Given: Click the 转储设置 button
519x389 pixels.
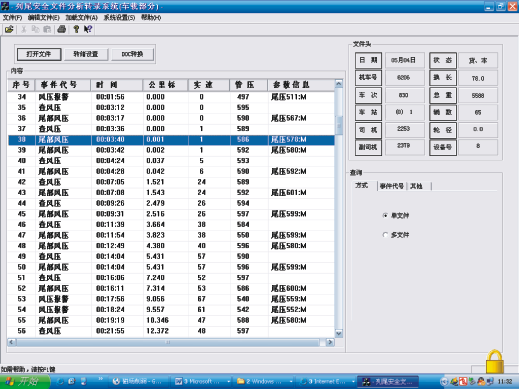Looking at the screenshot, I should click(x=86, y=54).
